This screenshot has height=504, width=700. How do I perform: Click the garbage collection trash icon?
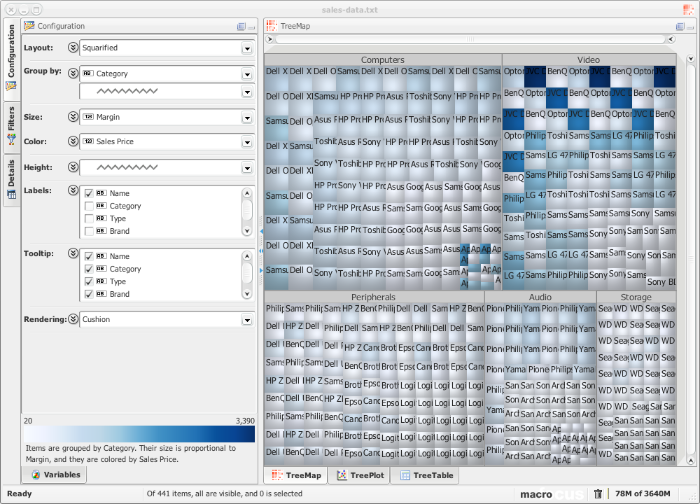pyautogui.click(x=598, y=494)
